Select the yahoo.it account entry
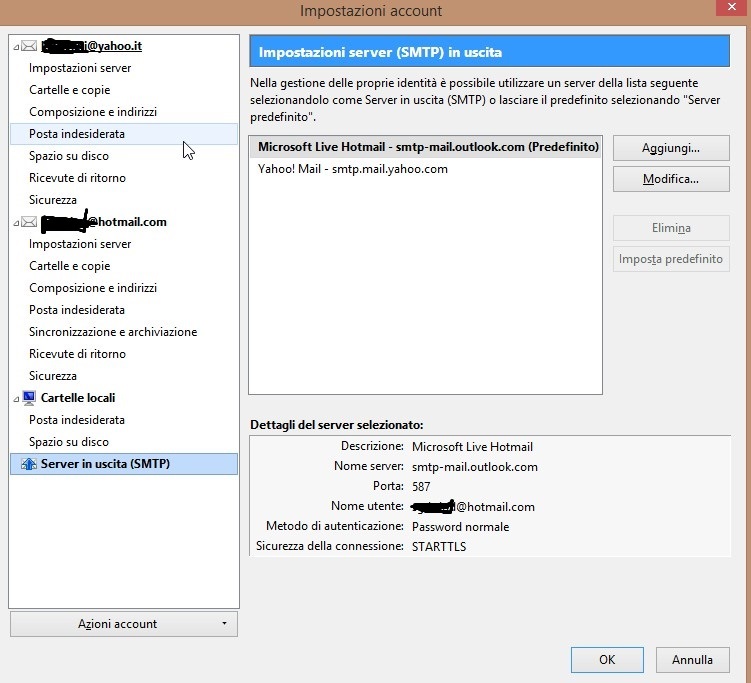 tap(91, 46)
